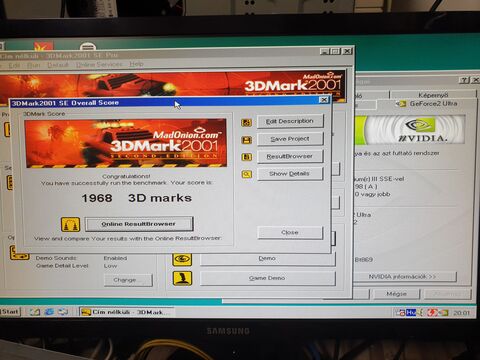Open the Edit menu in 3DMark
Viewport: 480px width, 360px height.
pyautogui.click(x=14, y=65)
